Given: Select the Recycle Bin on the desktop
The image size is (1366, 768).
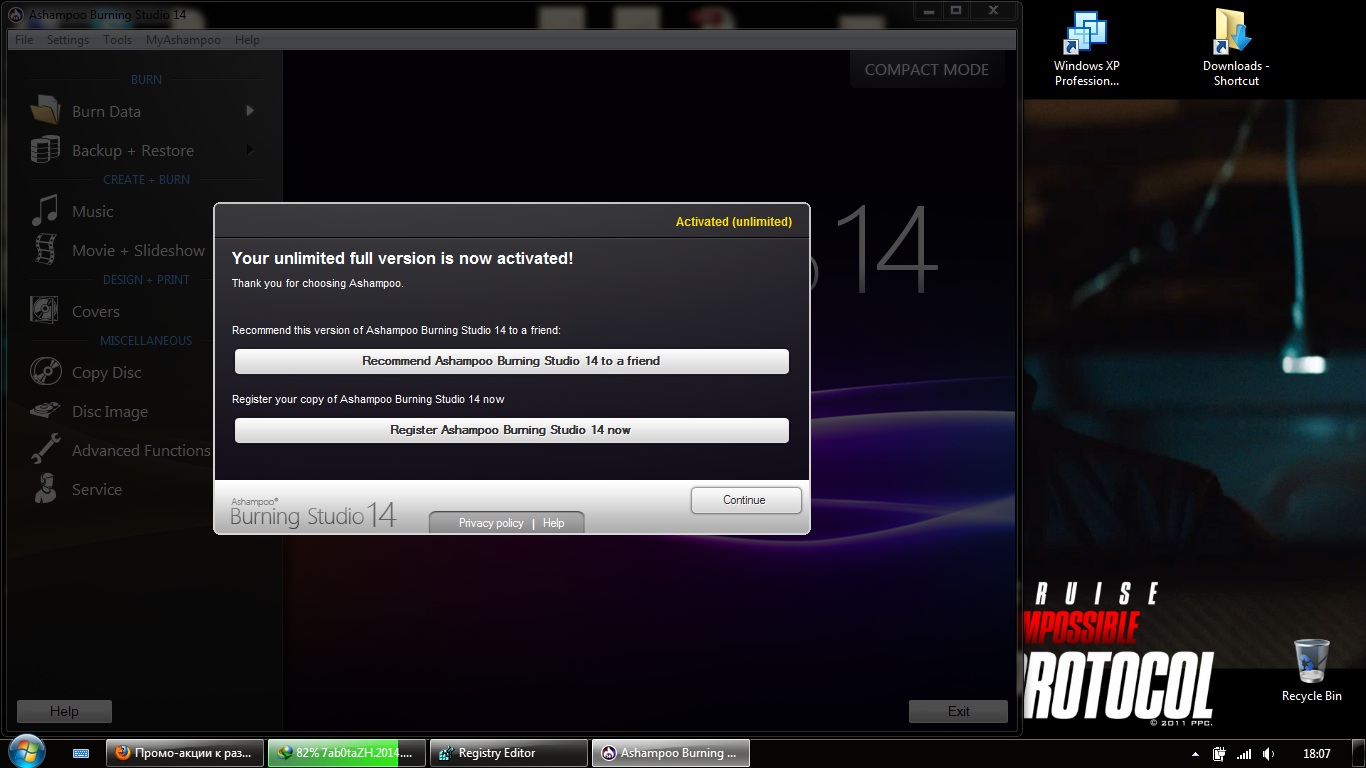Looking at the screenshot, I should [1311, 670].
